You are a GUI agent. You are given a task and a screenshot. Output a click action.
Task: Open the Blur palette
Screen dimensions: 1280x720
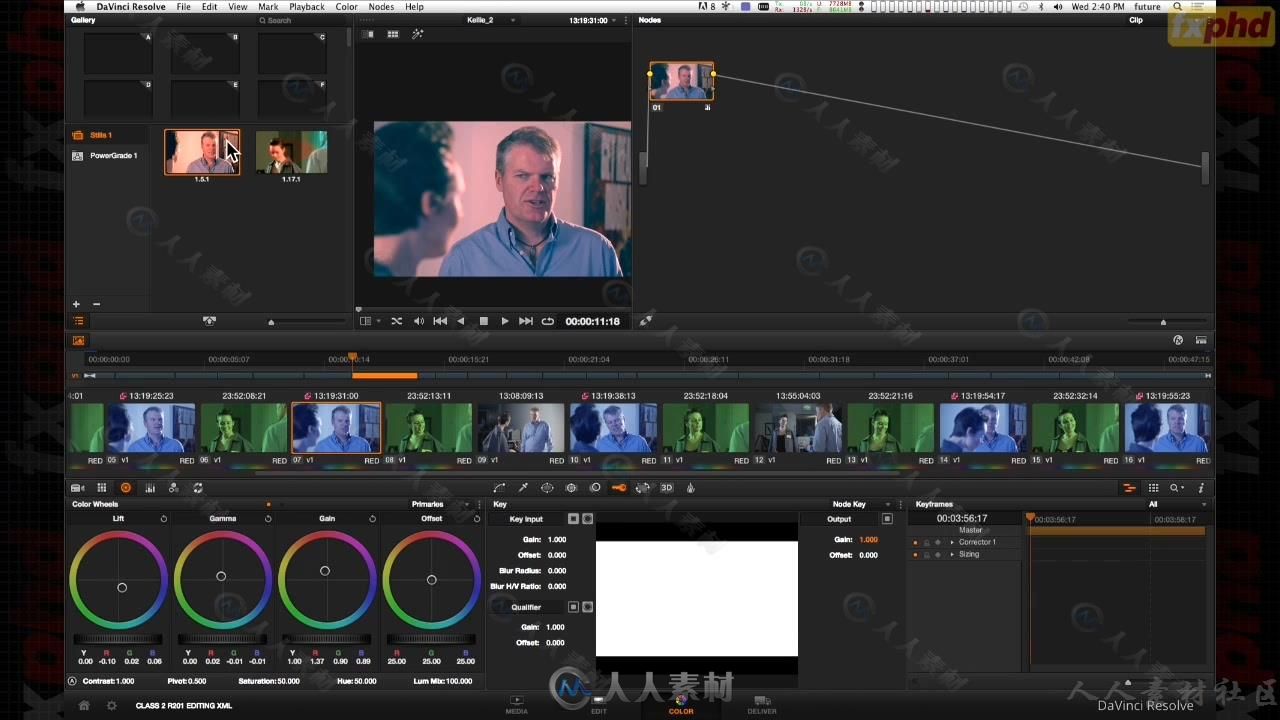(595, 488)
